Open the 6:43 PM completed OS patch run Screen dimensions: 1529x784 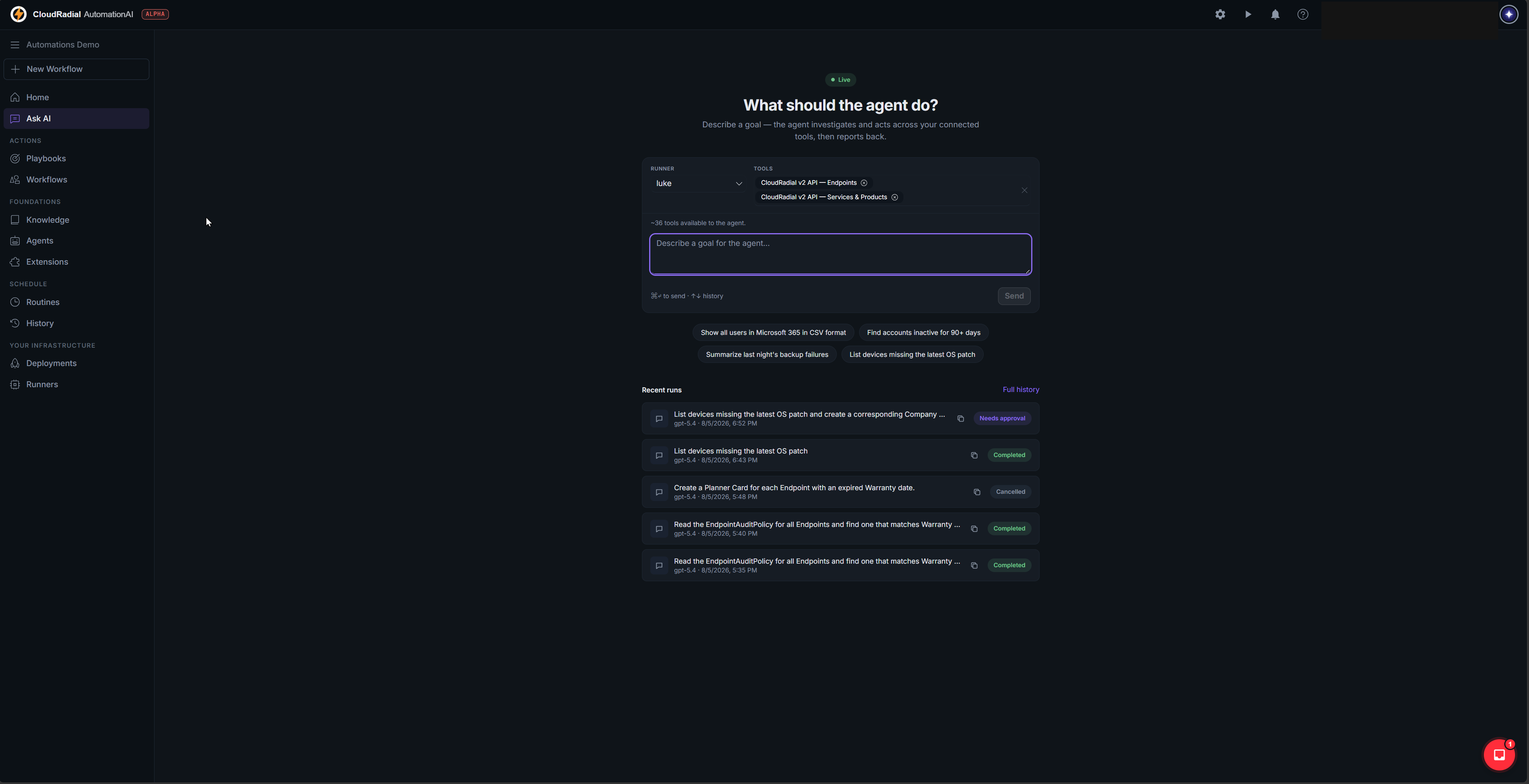pyautogui.click(x=840, y=455)
